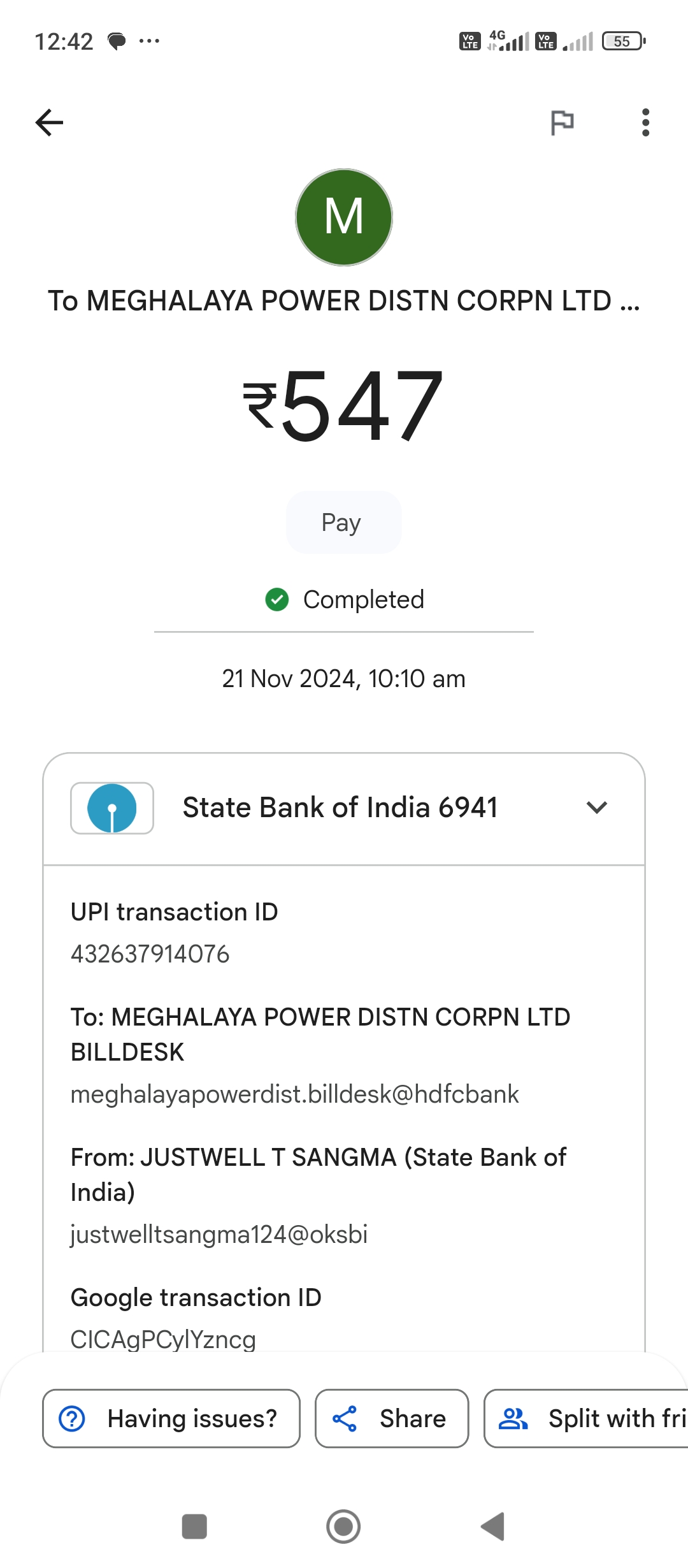Select Split with friends option

point(586,1418)
